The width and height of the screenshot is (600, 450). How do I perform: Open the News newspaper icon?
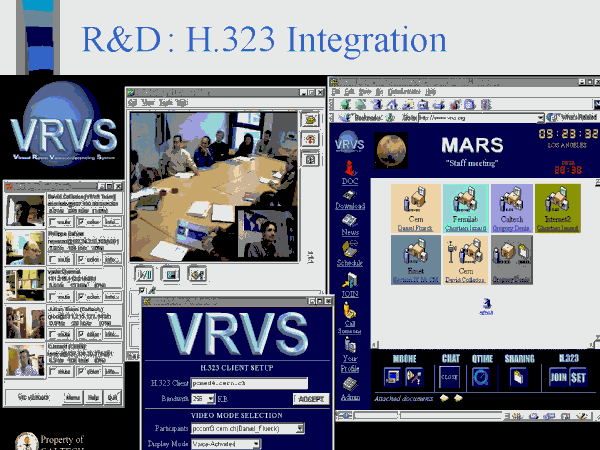pos(350,221)
